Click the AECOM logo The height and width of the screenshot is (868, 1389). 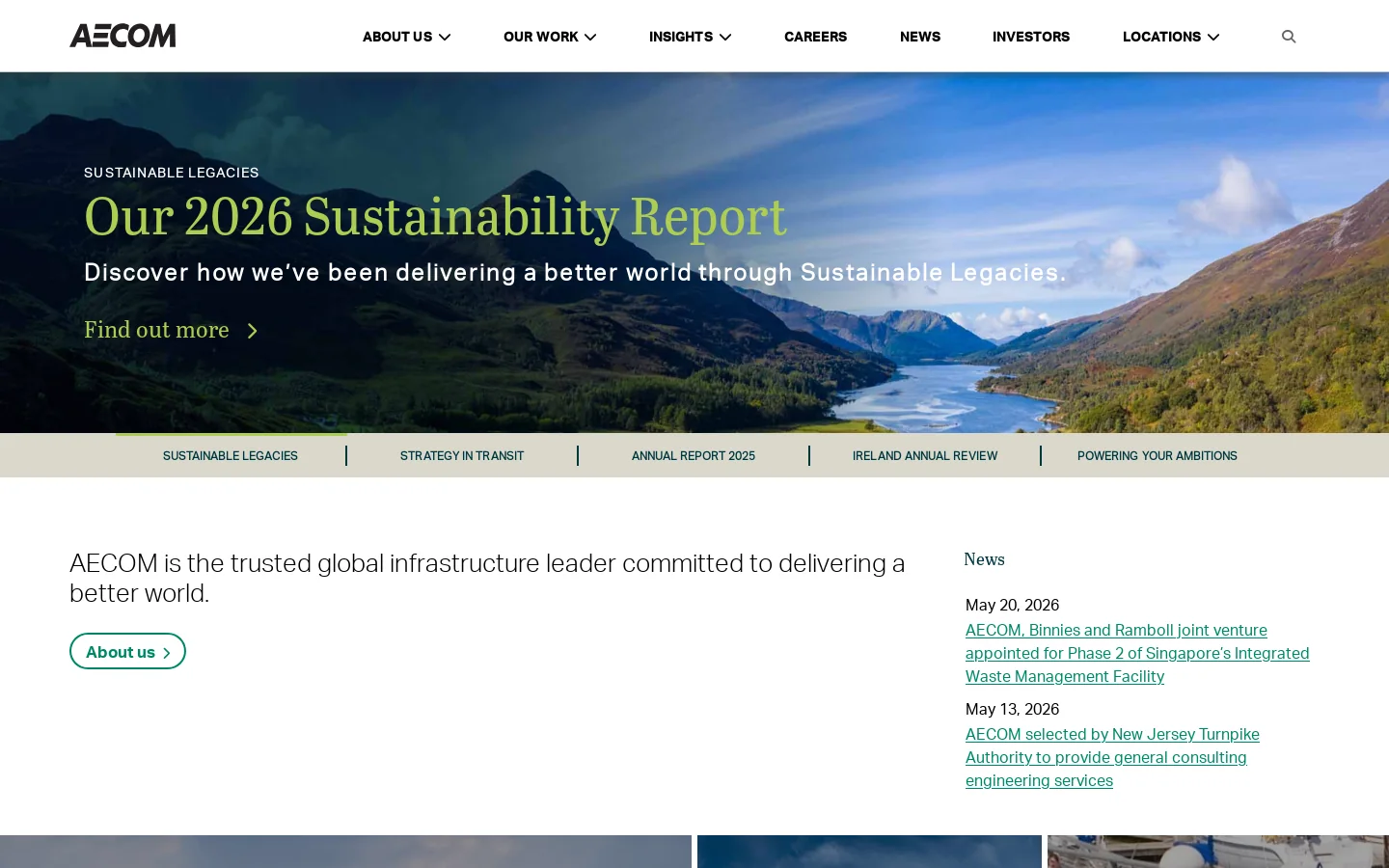pos(123,36)
